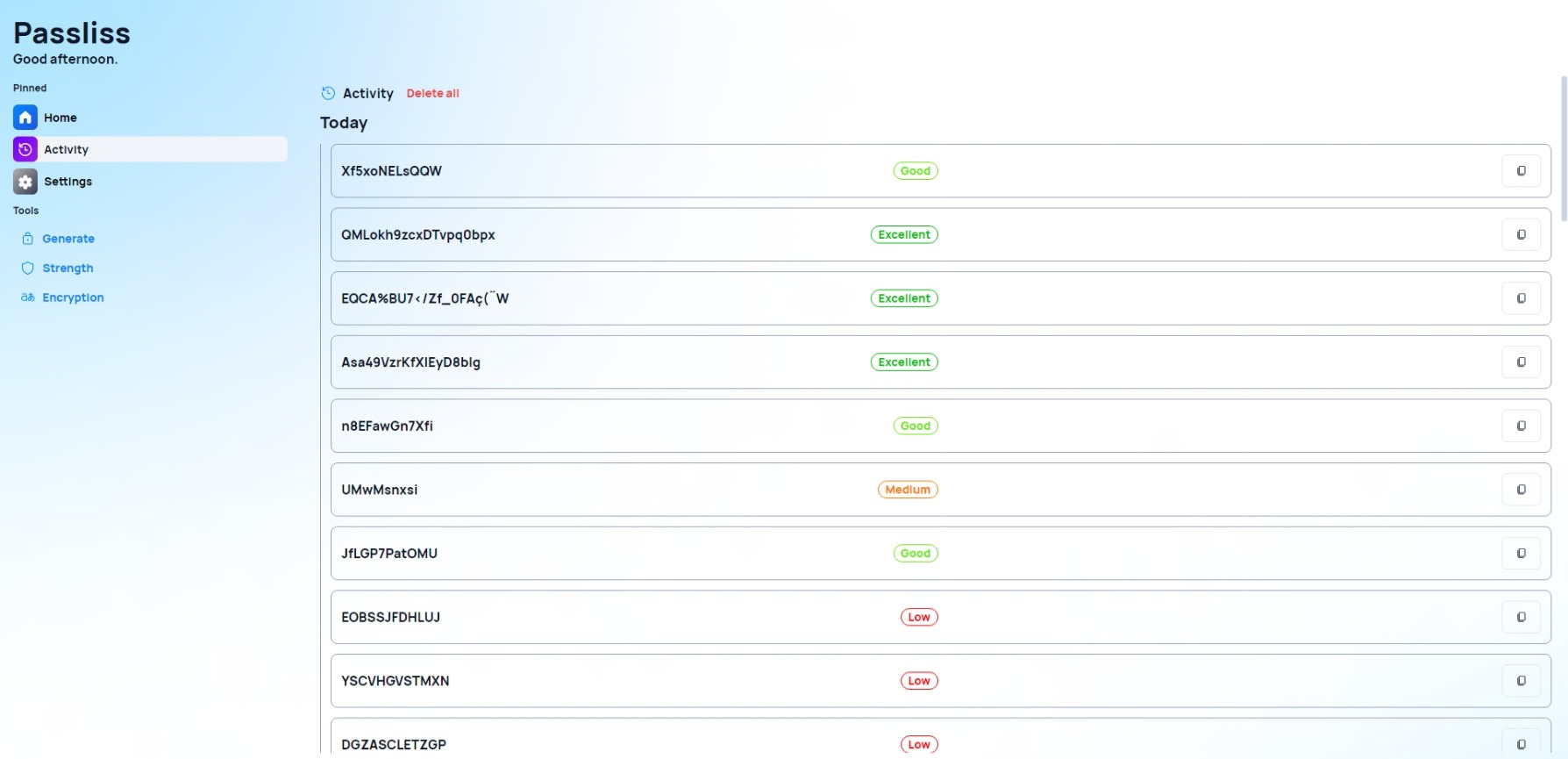Select Activity in the pinned sidebar
The image size is (1568, 759).
coord(150,149)
